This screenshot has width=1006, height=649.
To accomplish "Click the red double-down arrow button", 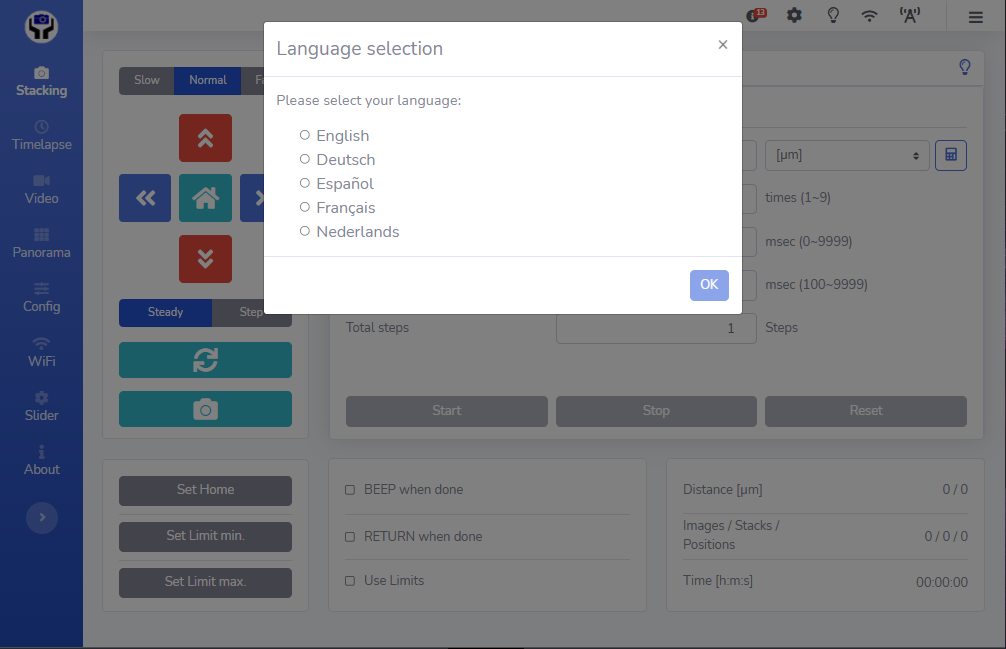I will (x=205, y=259).
